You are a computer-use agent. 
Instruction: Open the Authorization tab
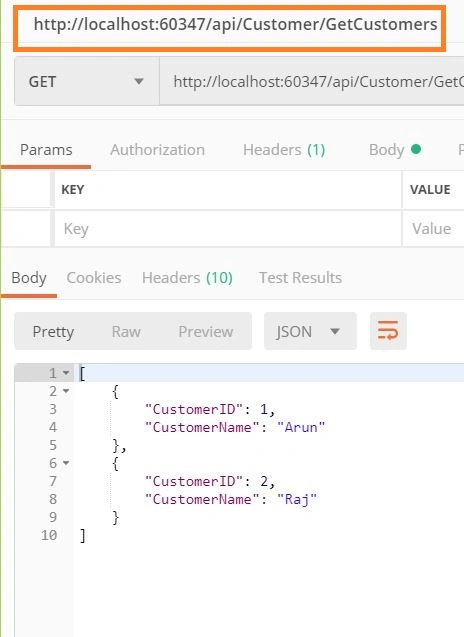[x=157, y=150]
